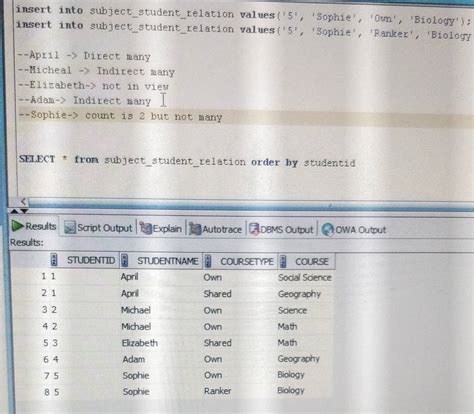Select the 'Geography' cell in April's row
This screenshot has width=474, height=414.
click(299, 294)
